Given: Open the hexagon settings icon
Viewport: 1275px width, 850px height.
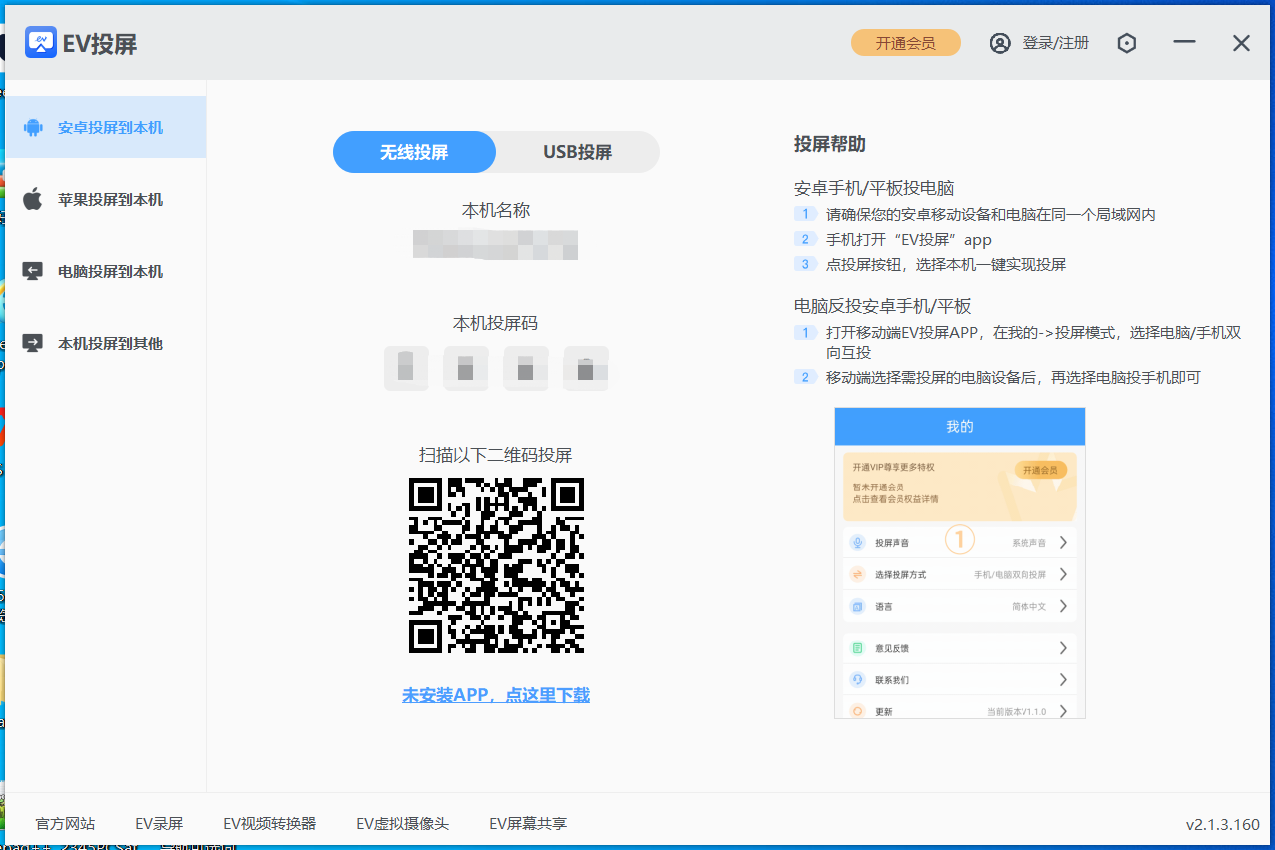Looking at the screenshot, I should [1127, 43].
